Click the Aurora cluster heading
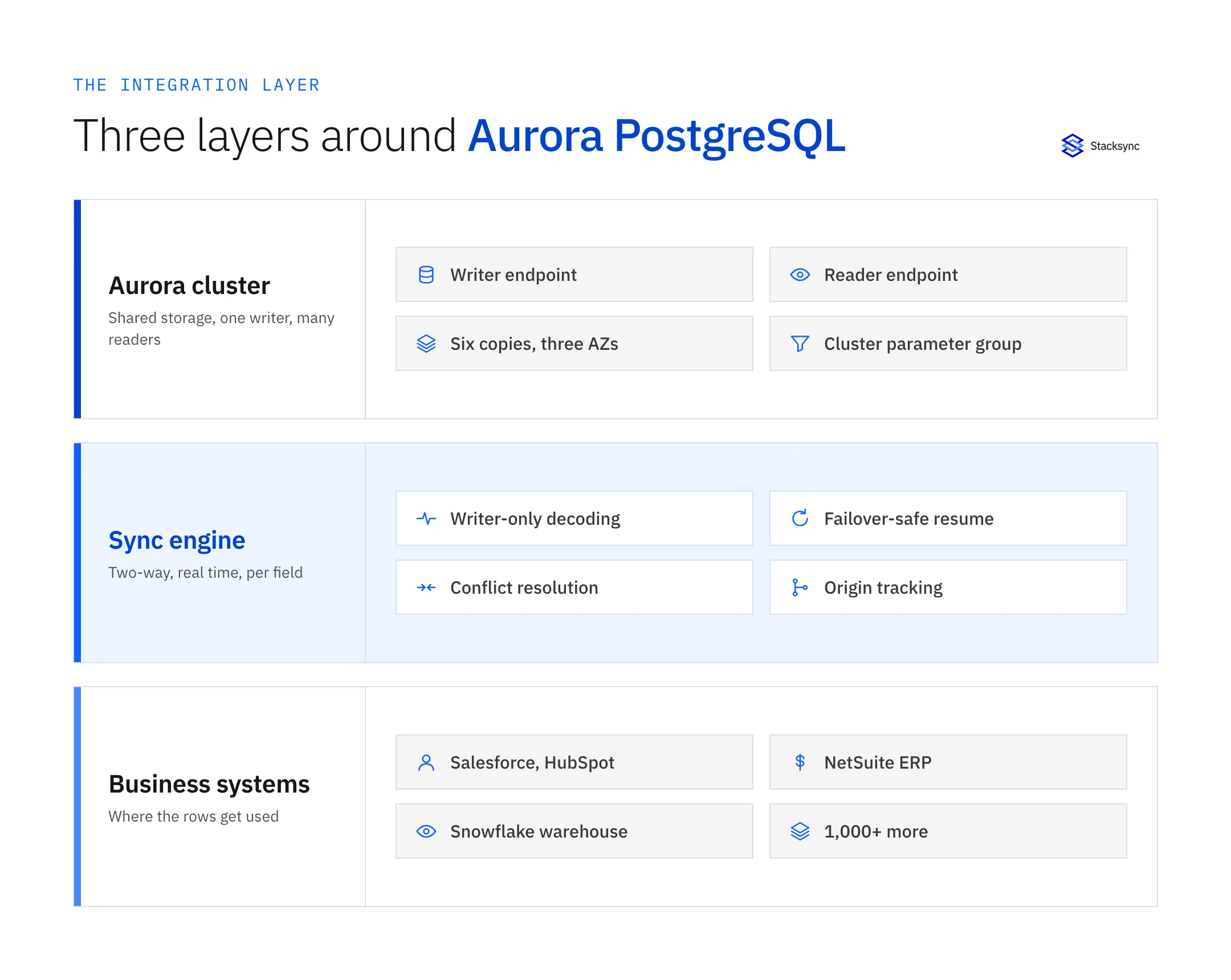The width and height of the screenshot is (1231, 980). [x=189, y=285]
